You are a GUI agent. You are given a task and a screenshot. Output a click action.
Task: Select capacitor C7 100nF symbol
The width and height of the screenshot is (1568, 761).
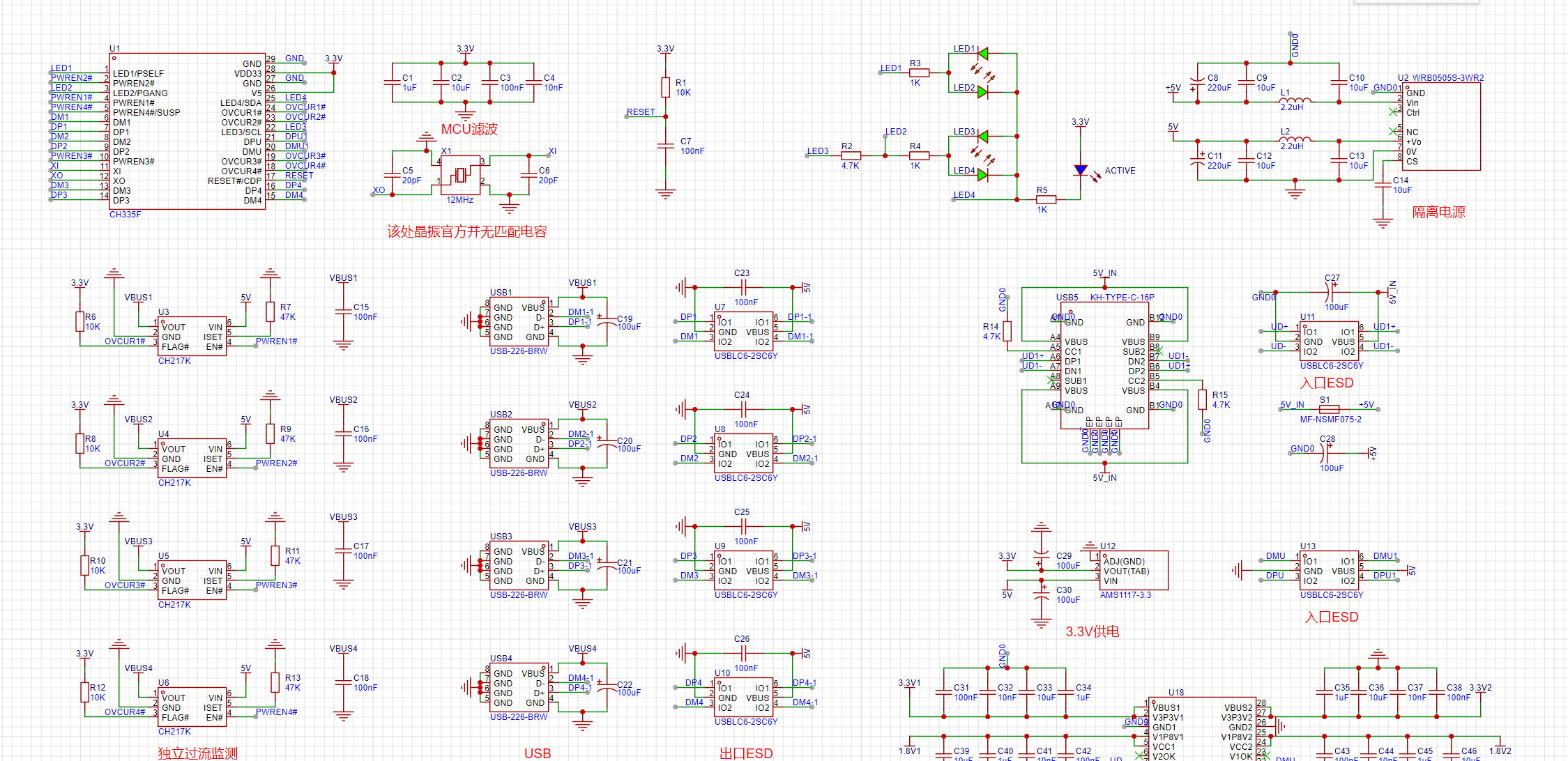(666, 146)
